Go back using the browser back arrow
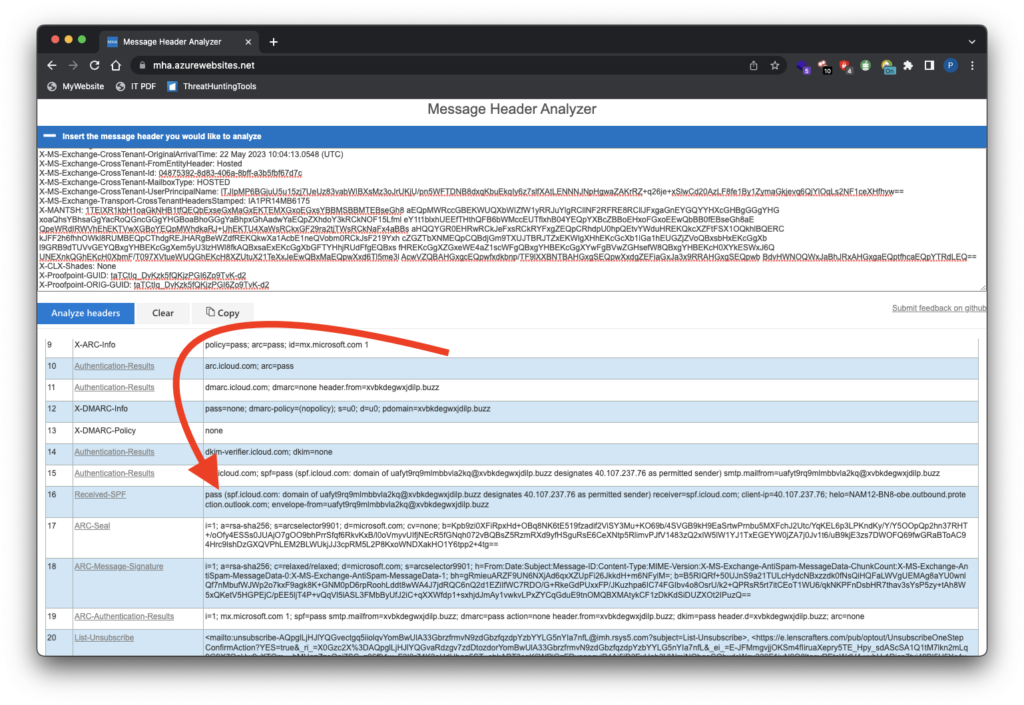Screen dimensions: 1024x705 52,65
